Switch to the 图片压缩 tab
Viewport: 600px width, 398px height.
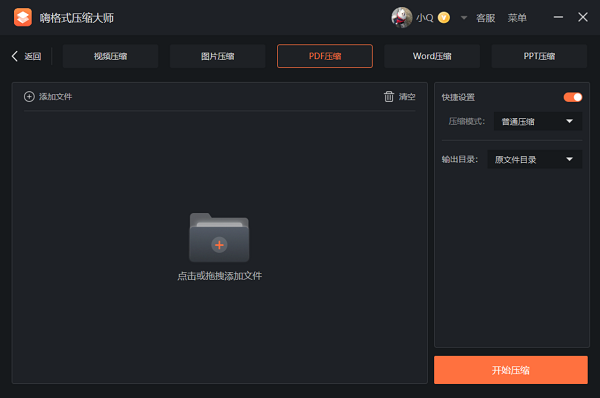coord(218,56)
